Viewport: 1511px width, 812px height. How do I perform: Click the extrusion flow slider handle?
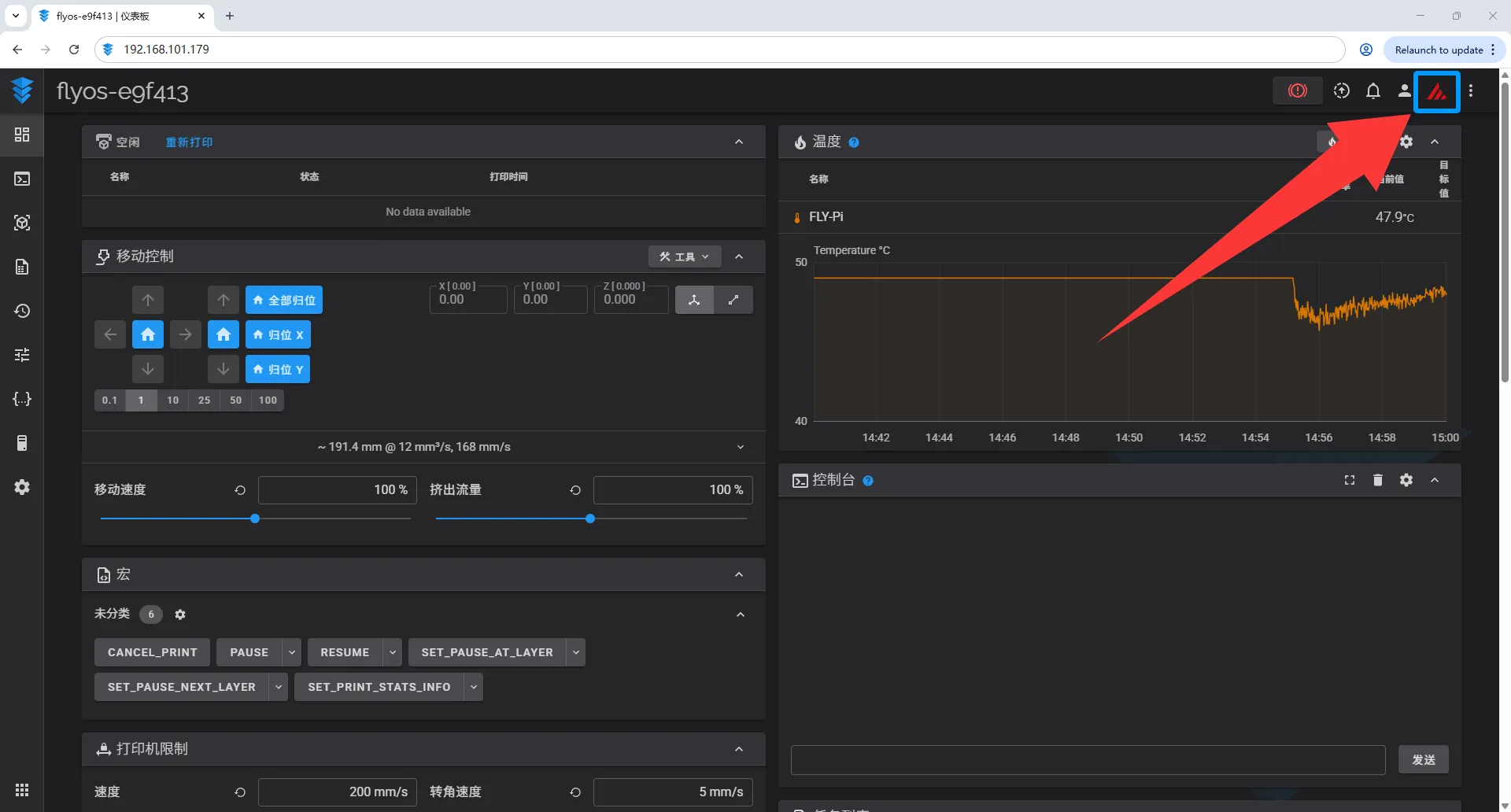click(590, 519)
